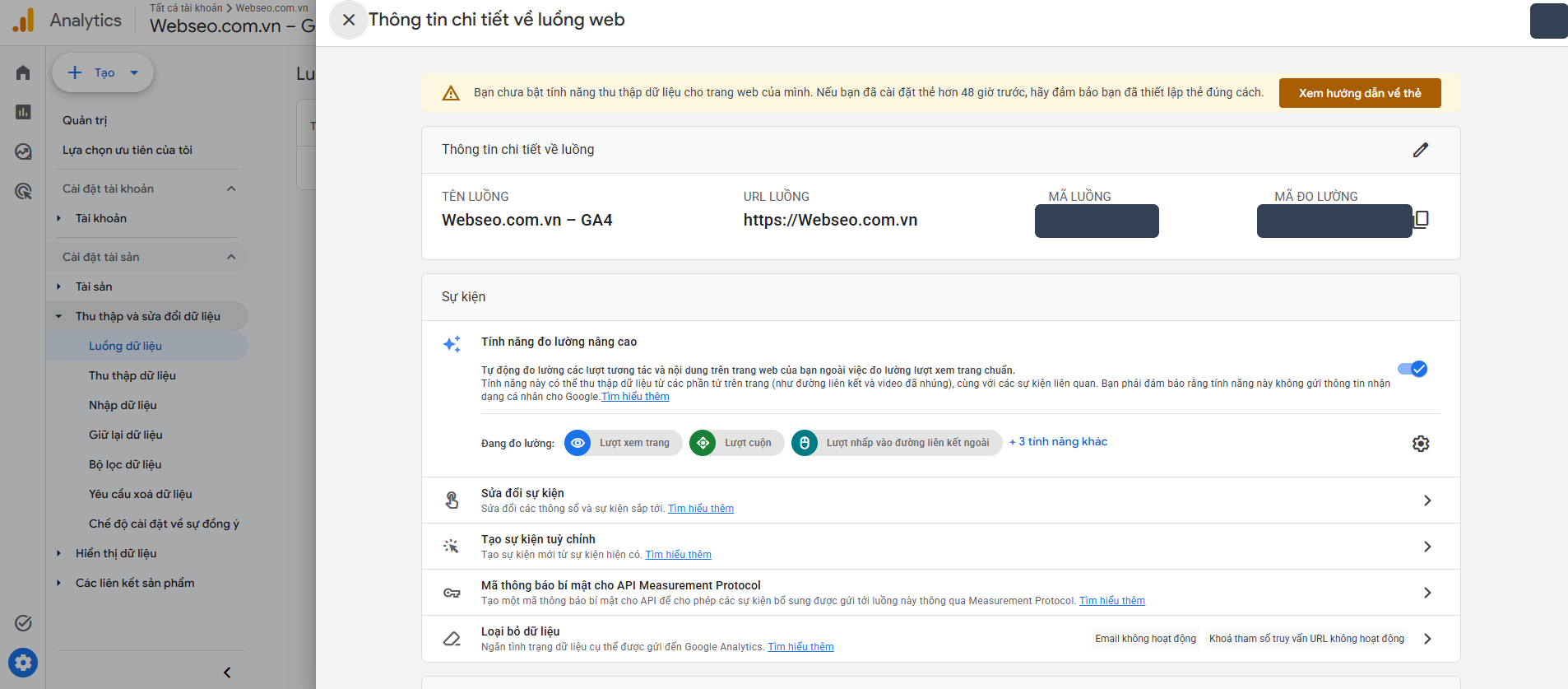Screen dimensions: 1568x689
Task: Expand the Tài khoản tree item
Action: [58, 218]
